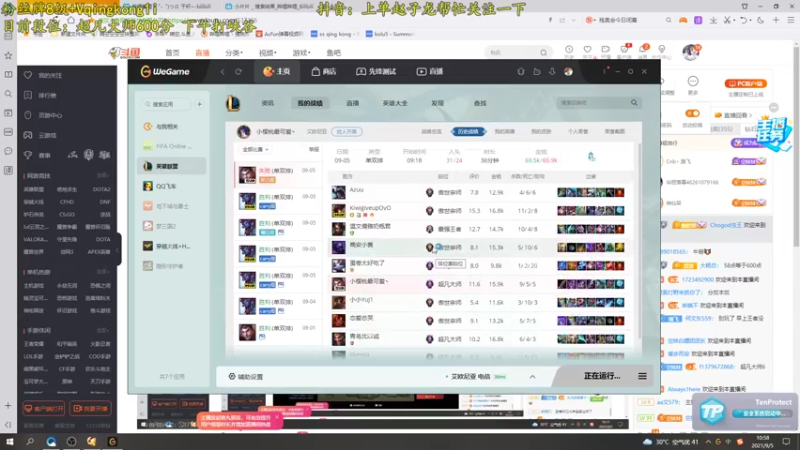This screenshot has height=450, width=800.
Task: Expand 网游竞技 全部 category list
Action: point(103,176)
